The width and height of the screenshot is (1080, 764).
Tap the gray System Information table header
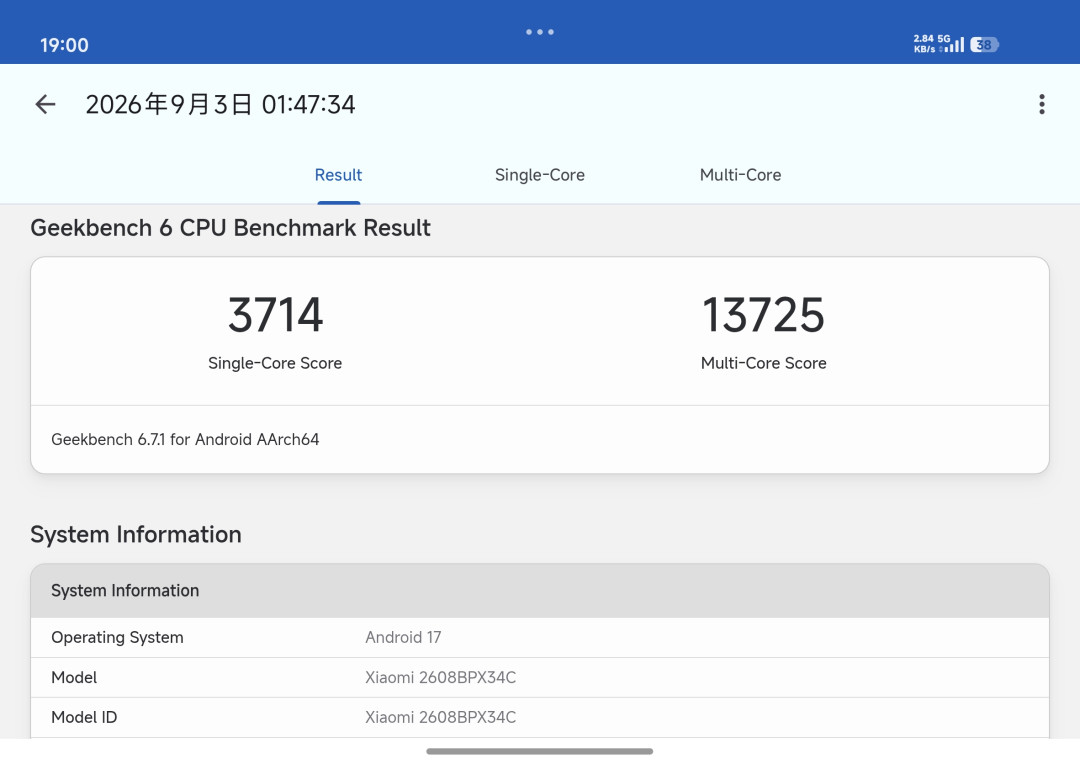click(540, 590)
